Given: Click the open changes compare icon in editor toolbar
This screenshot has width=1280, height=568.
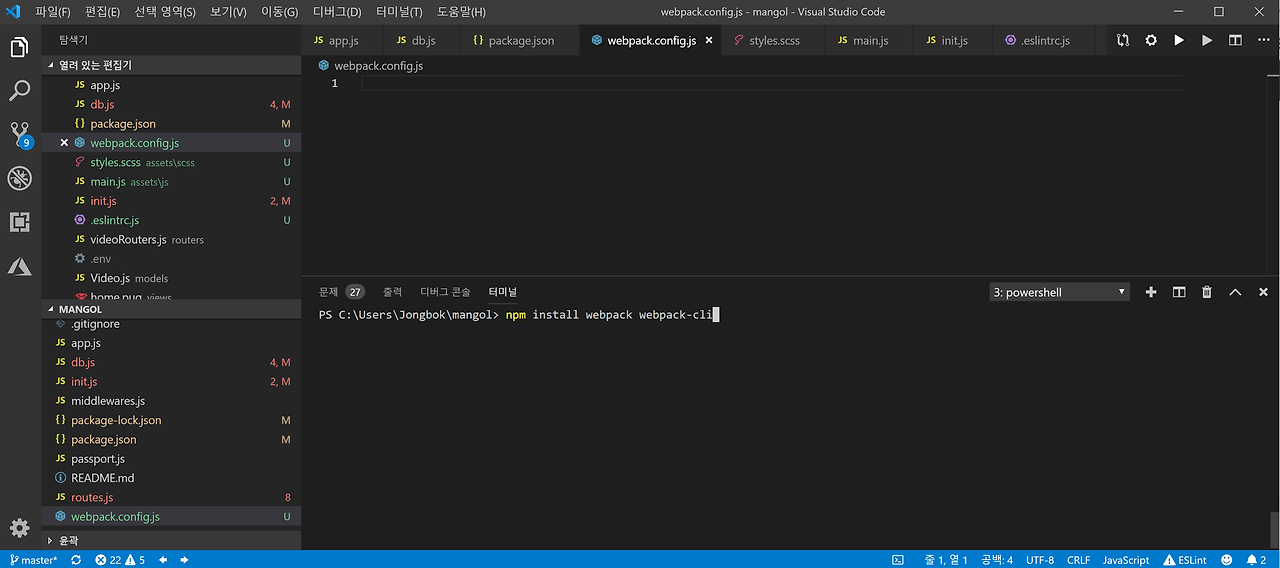Looking at the screenshot, I should pyautogui.click(x=1123, y=40).
